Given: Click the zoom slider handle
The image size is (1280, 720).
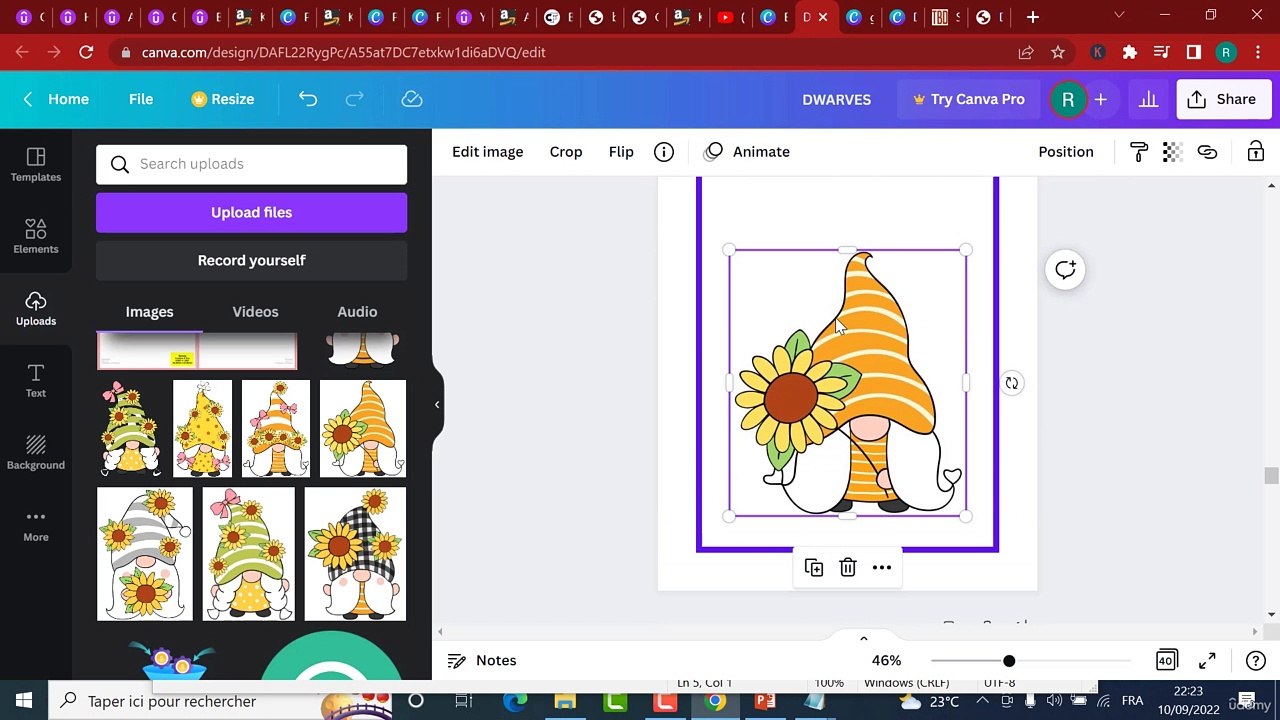Looking at the screenshot, I should (1009, 661).
